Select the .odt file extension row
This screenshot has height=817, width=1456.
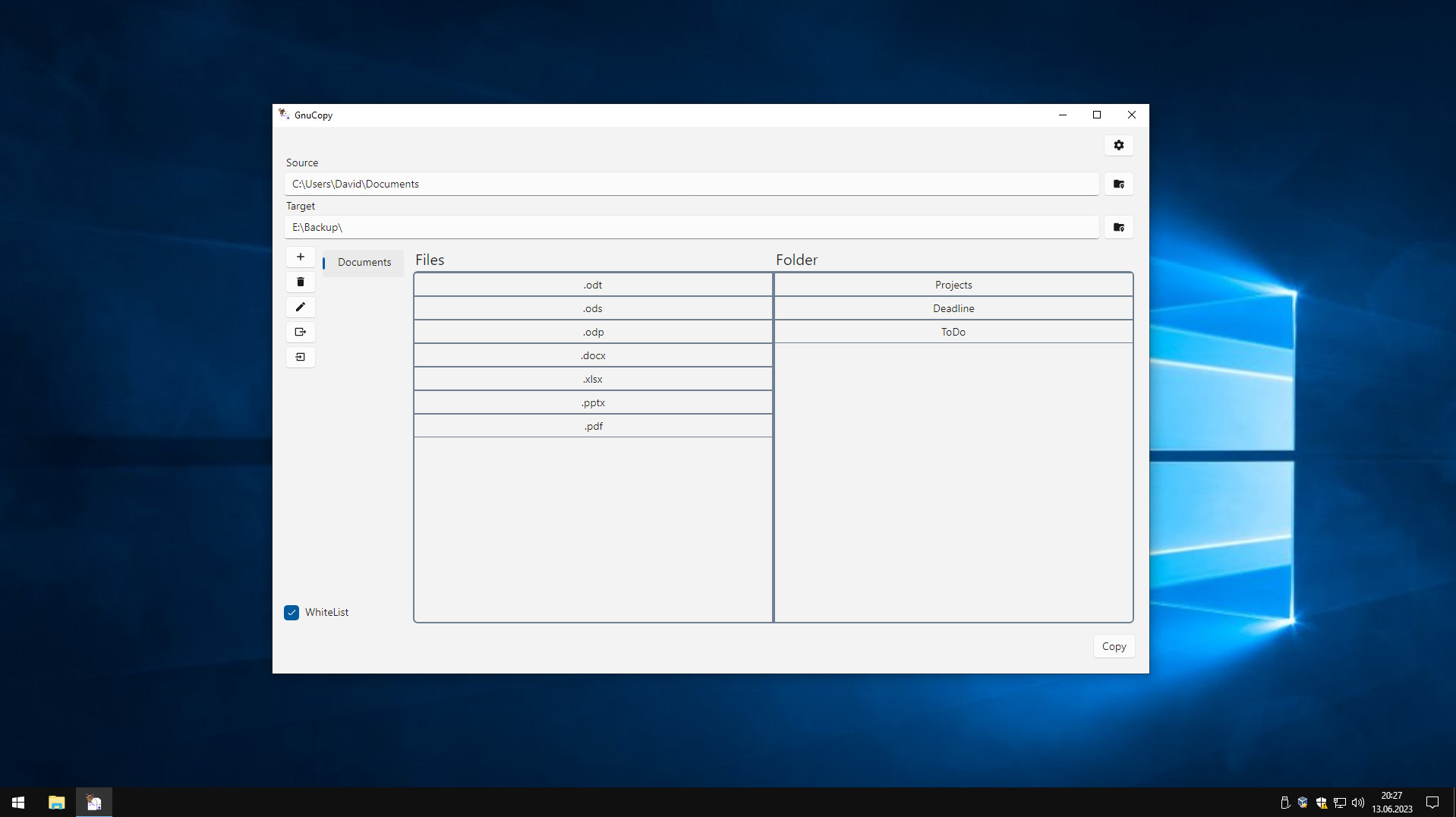point(593,285)
